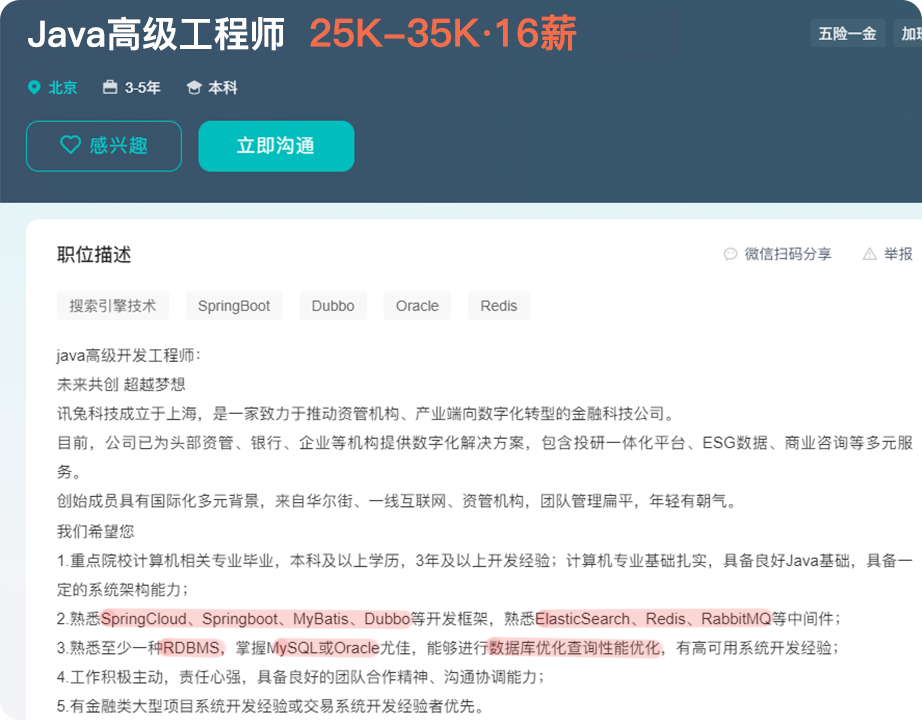Image resolution: width=922 pixels, height=720 pixels.
Task: Click the Java高级工程师 job title
Action: point(156,36)
